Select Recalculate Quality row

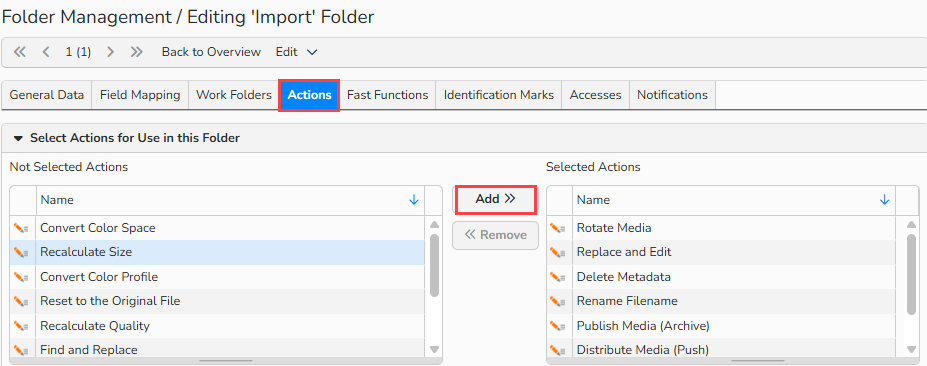click(x=218, y=326)
